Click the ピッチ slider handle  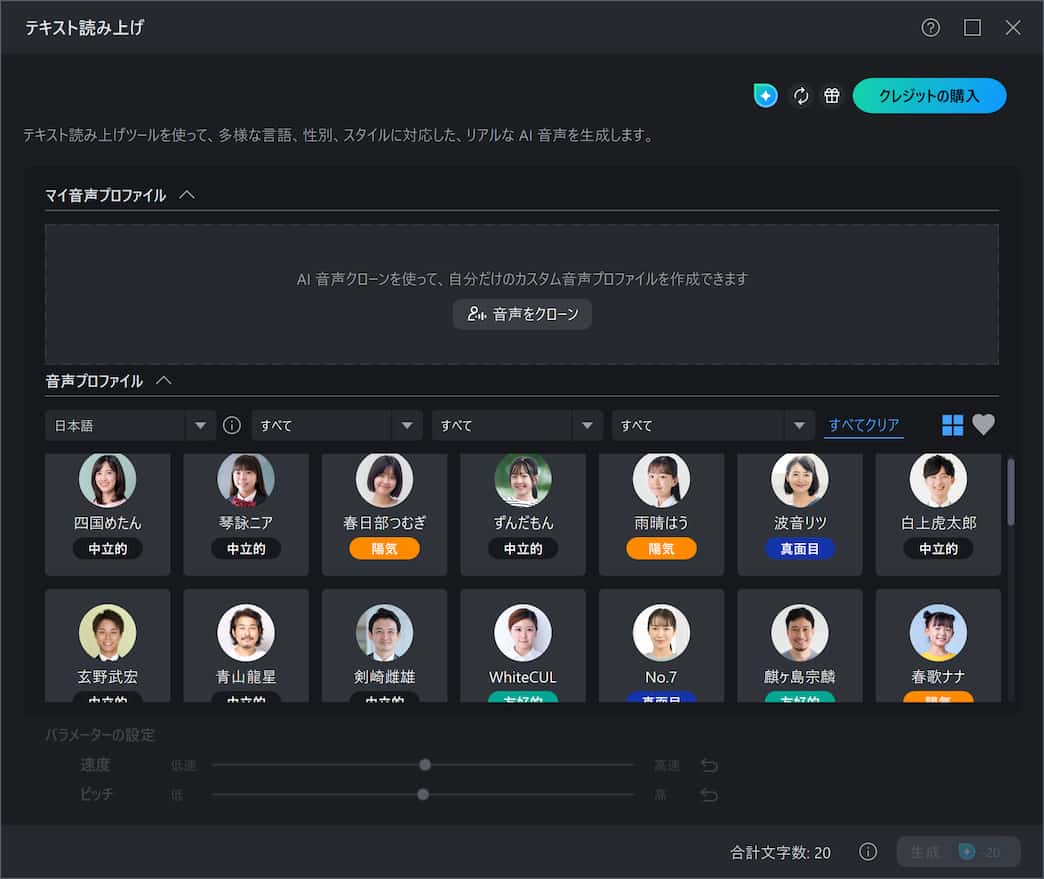coord(422,794)
